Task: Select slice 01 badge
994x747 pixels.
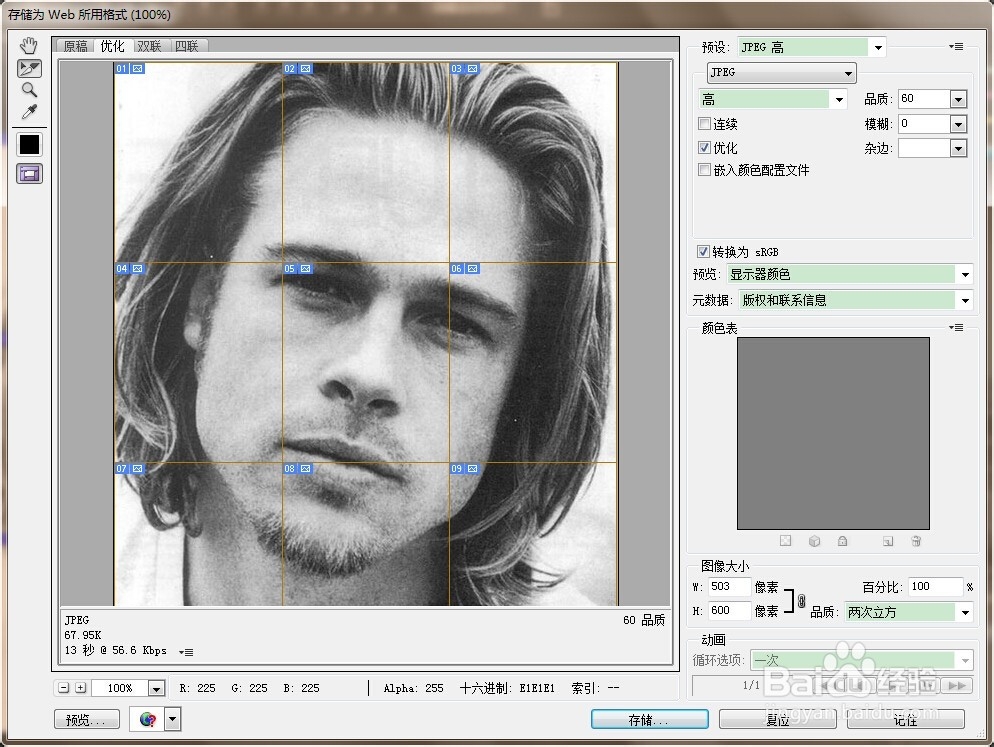Action: point(129,68)
